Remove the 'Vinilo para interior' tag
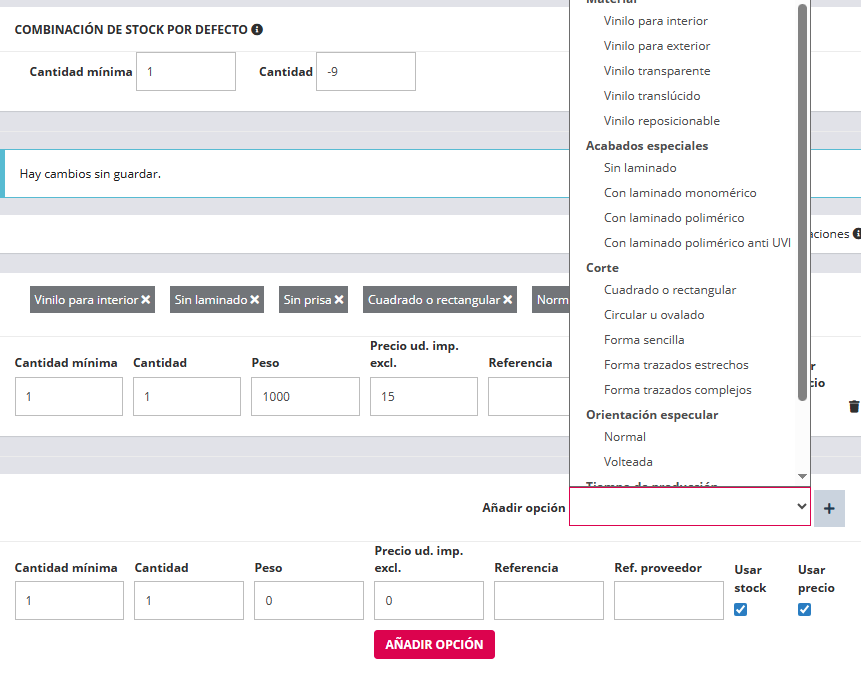The width and height of the screenshot is (861, 675). point(146,300)
